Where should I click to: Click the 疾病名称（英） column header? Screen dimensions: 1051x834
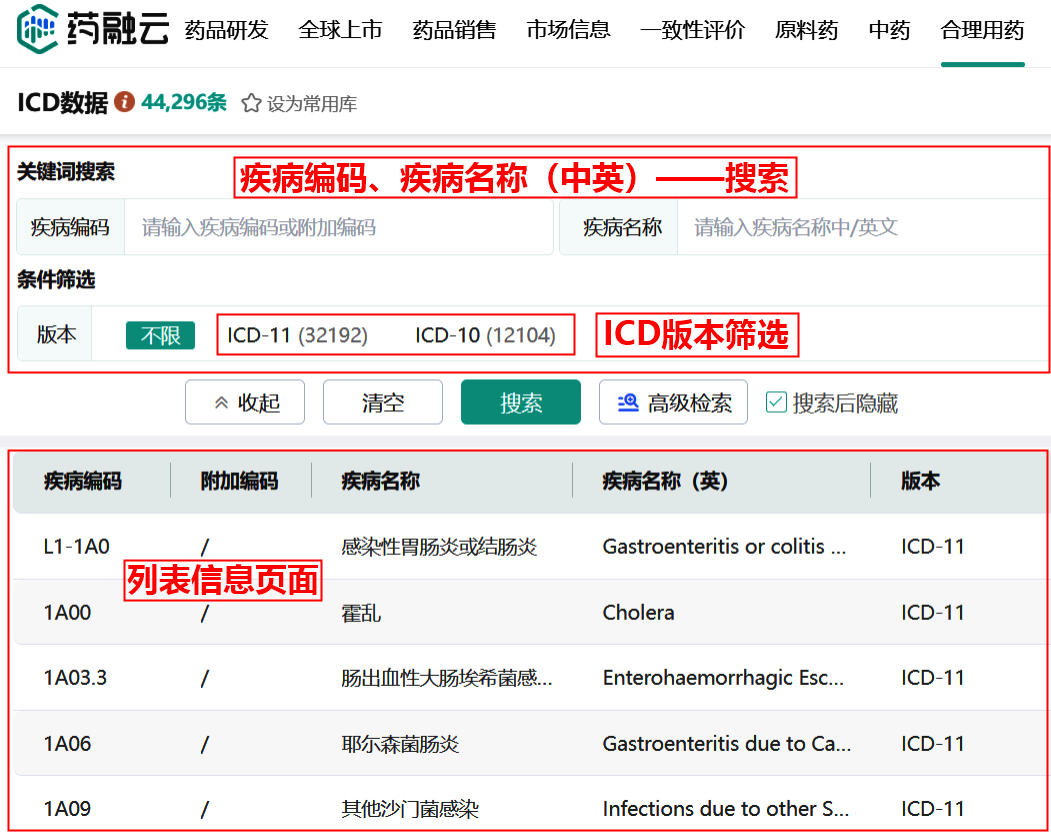click(665, 481)
